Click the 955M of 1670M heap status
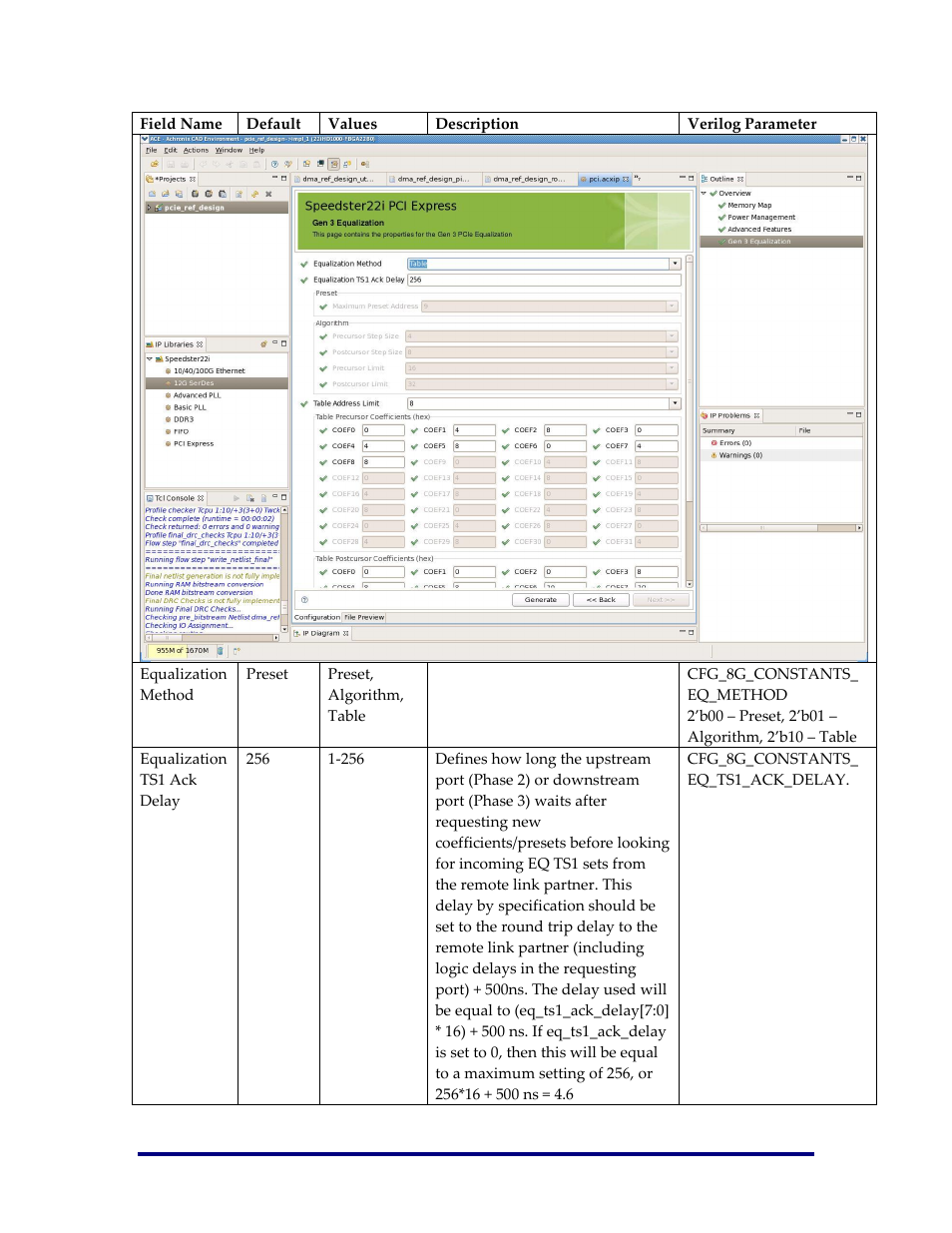The width and height of the screenshot is (952, 1233). tap(182, 651)
